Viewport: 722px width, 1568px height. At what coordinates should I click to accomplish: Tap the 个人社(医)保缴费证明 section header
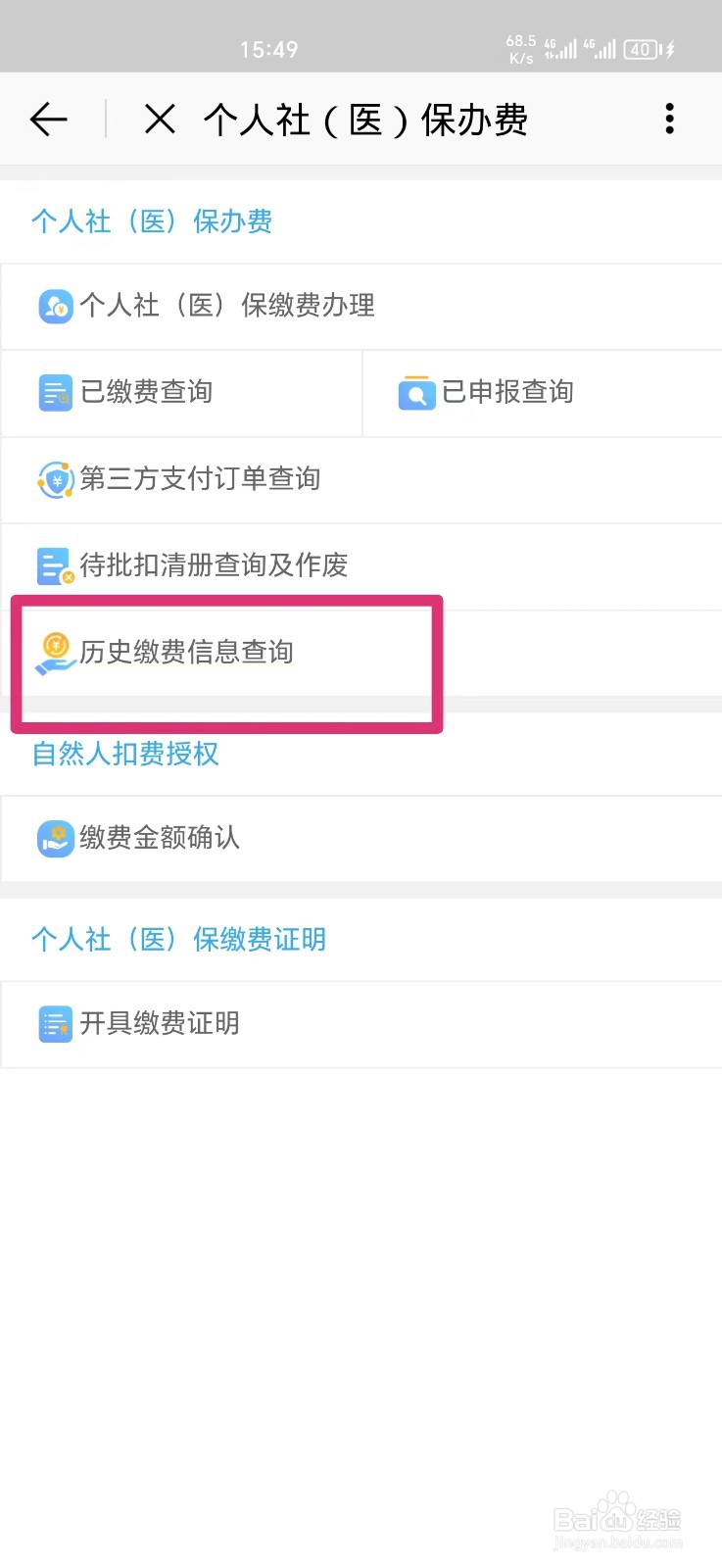(178, 939)
